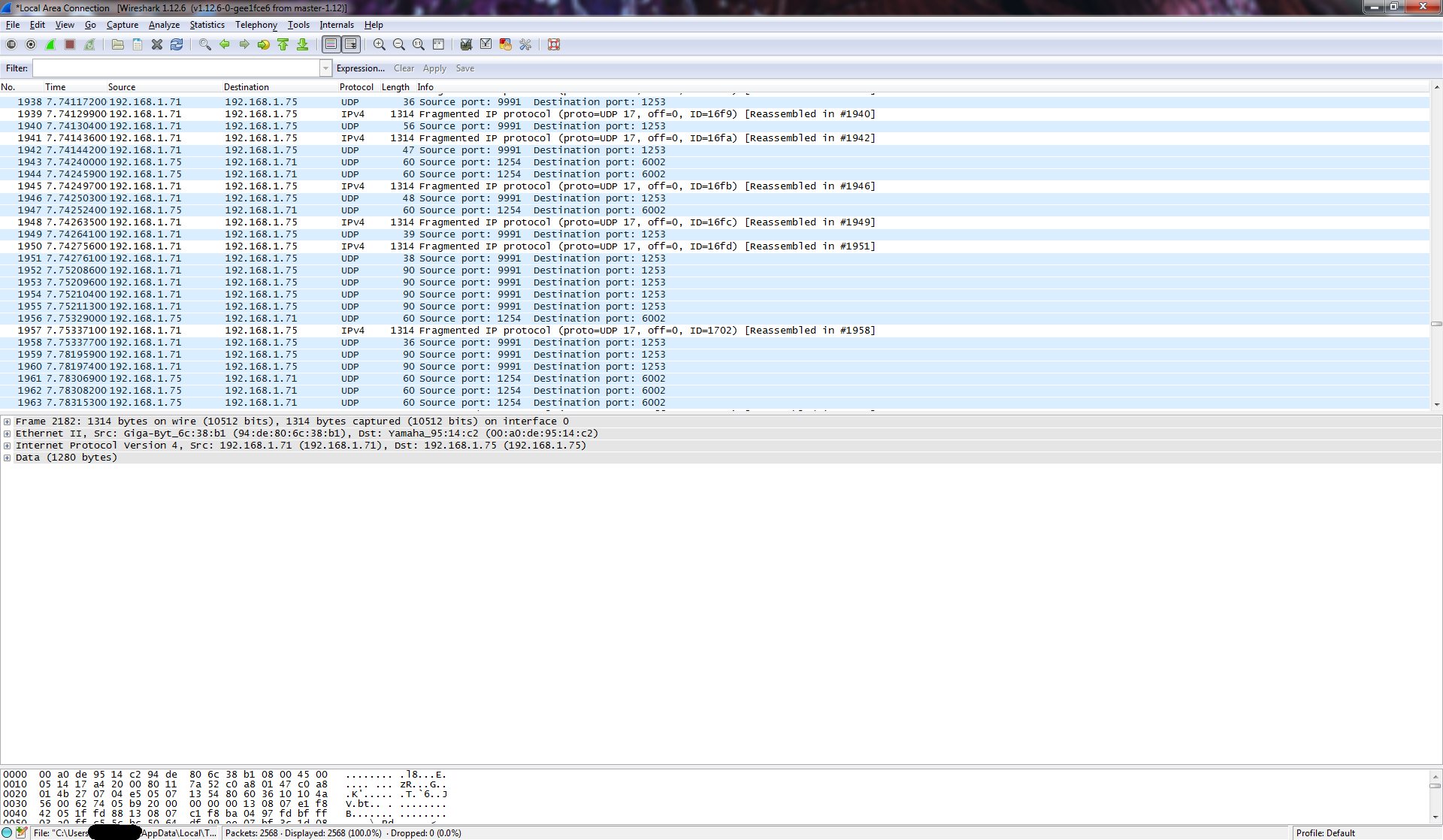Open the Telephony menu
Image resolution: width=1443 pixels, height=840 pixels.
click(x=256, y=25)
